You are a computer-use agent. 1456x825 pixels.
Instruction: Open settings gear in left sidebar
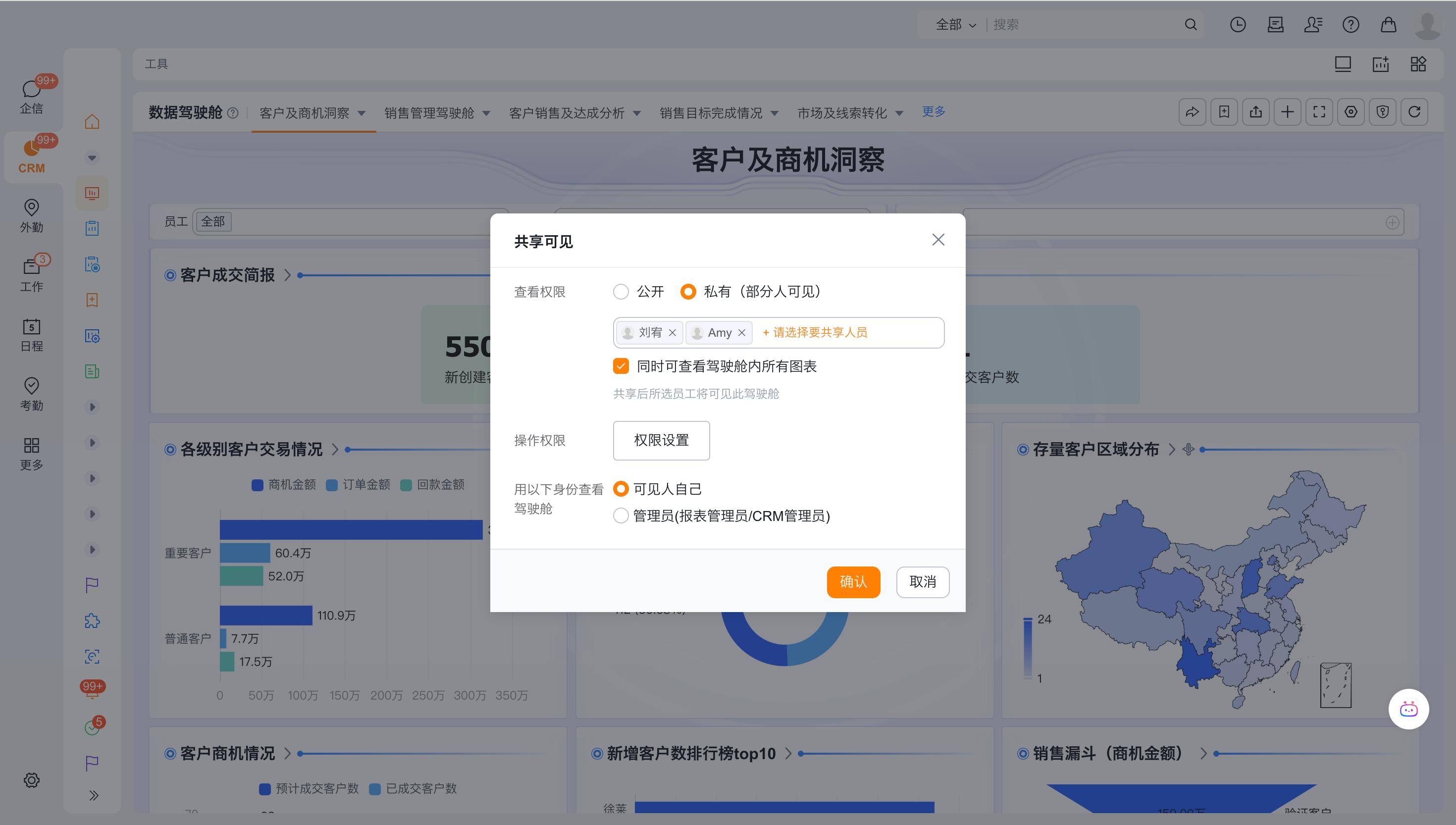point(31,780)
